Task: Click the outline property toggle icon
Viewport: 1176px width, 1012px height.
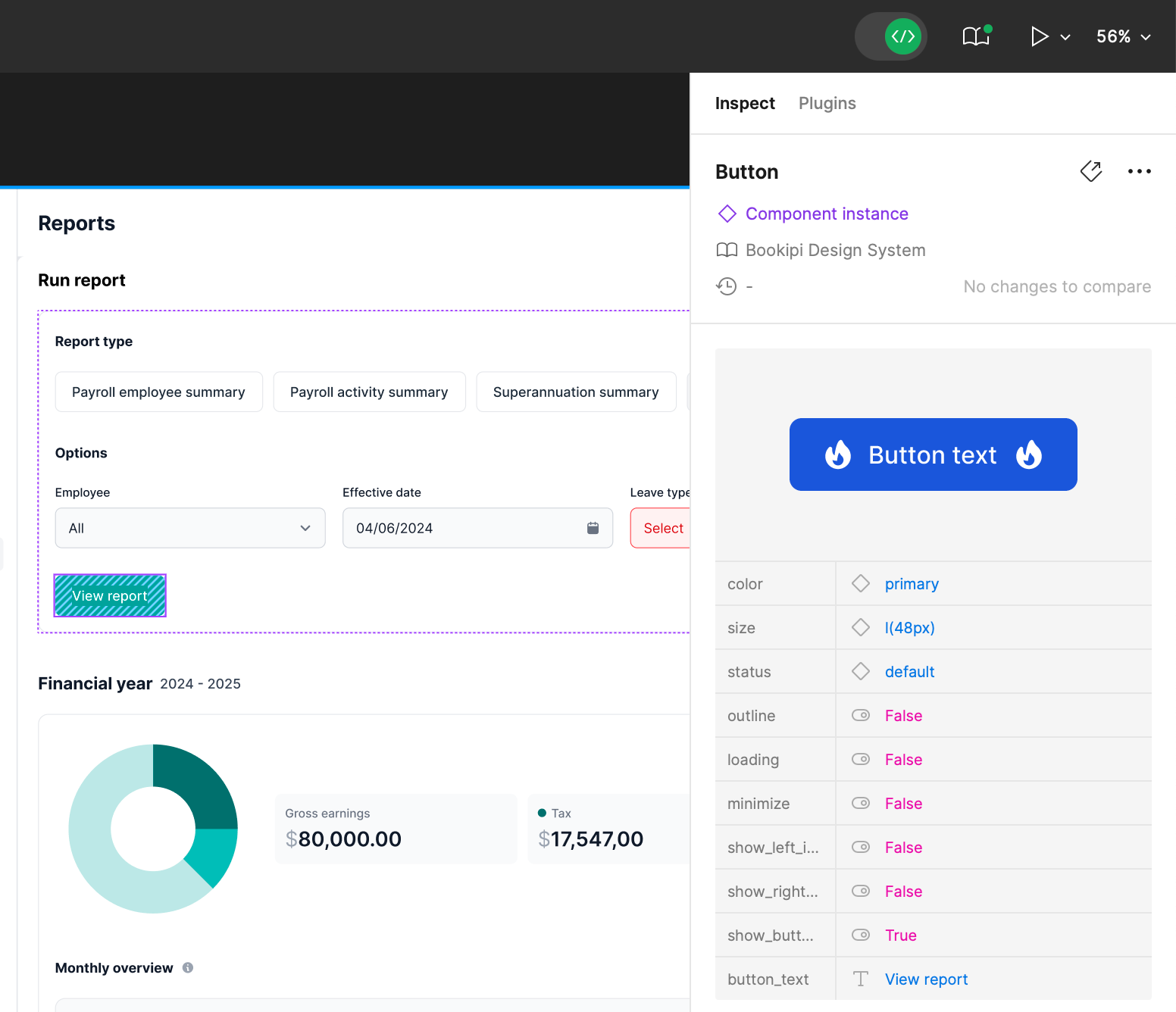Action: coord(861,715)
